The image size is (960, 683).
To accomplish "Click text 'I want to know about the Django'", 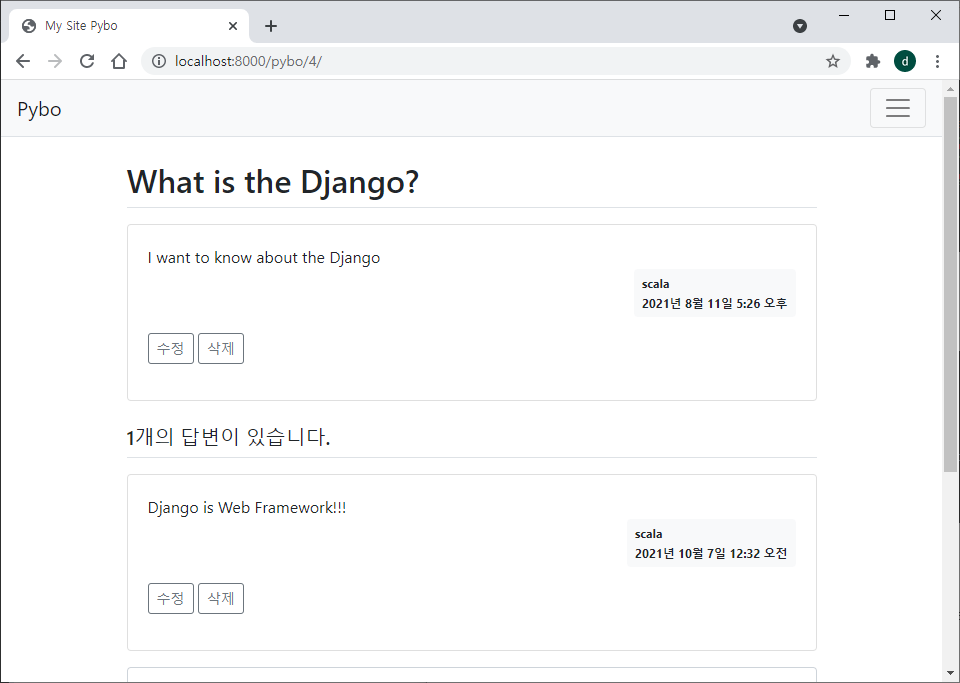I will click(x=264, y=258).
